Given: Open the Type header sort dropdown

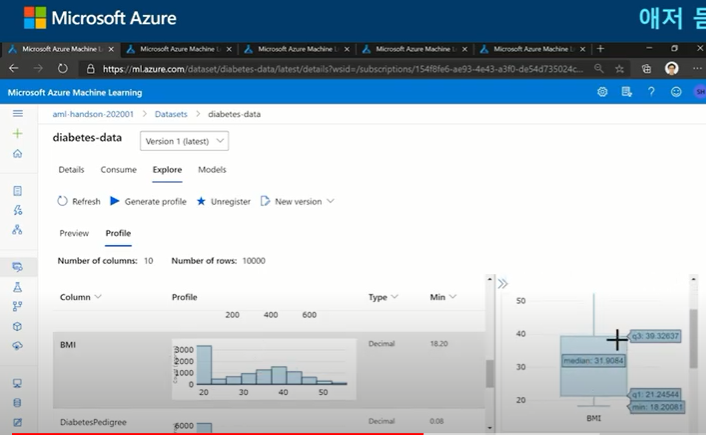Looking at the screenshot, I should 395,297.
